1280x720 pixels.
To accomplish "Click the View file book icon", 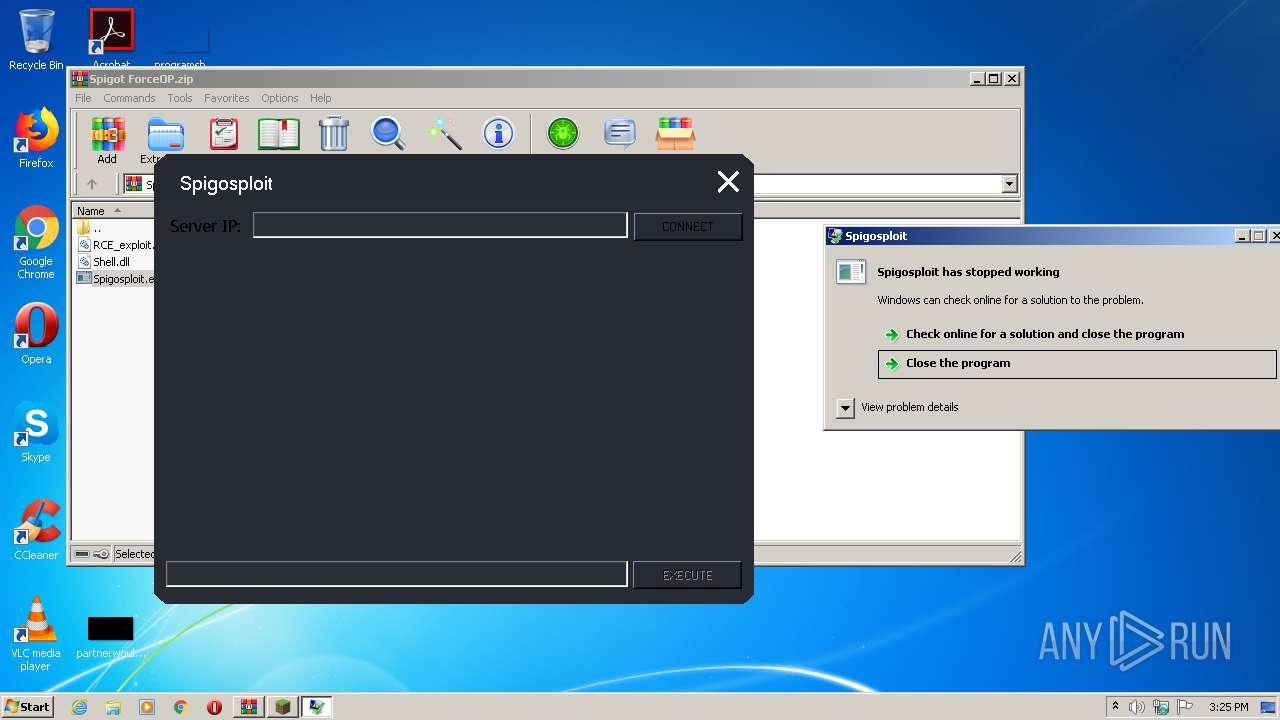I will pyautogui.click(x=279, y=134).
